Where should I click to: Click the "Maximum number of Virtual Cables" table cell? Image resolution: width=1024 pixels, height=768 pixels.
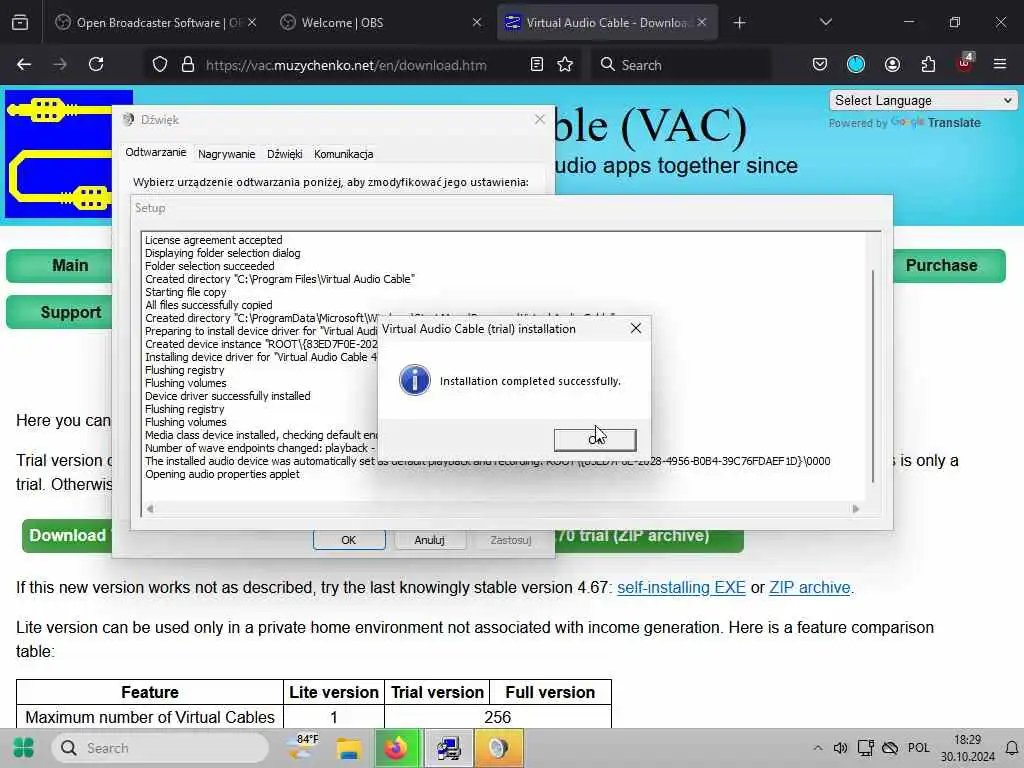(150, 717)
